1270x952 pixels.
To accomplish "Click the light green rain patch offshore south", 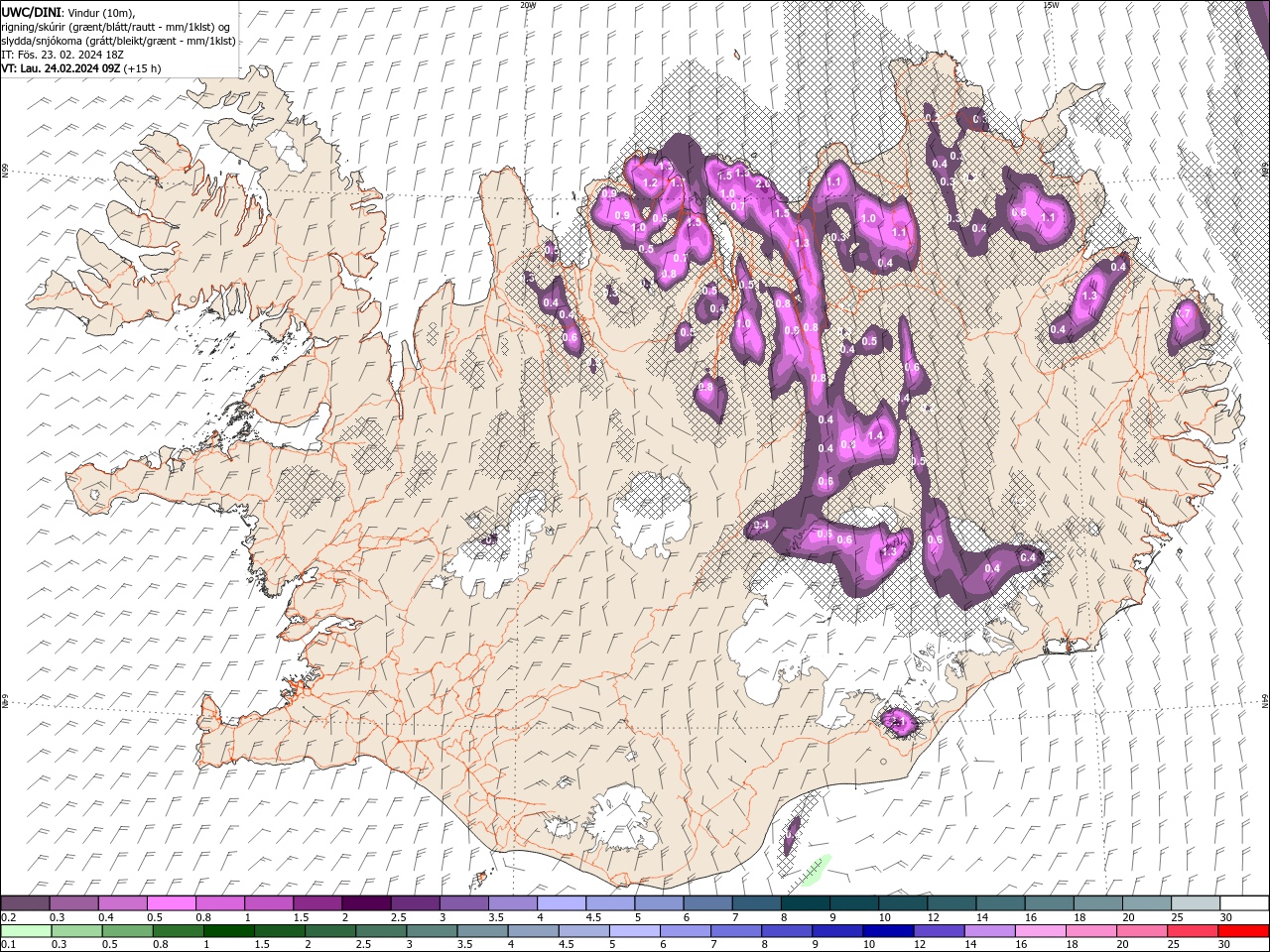I will click(815, 870).
